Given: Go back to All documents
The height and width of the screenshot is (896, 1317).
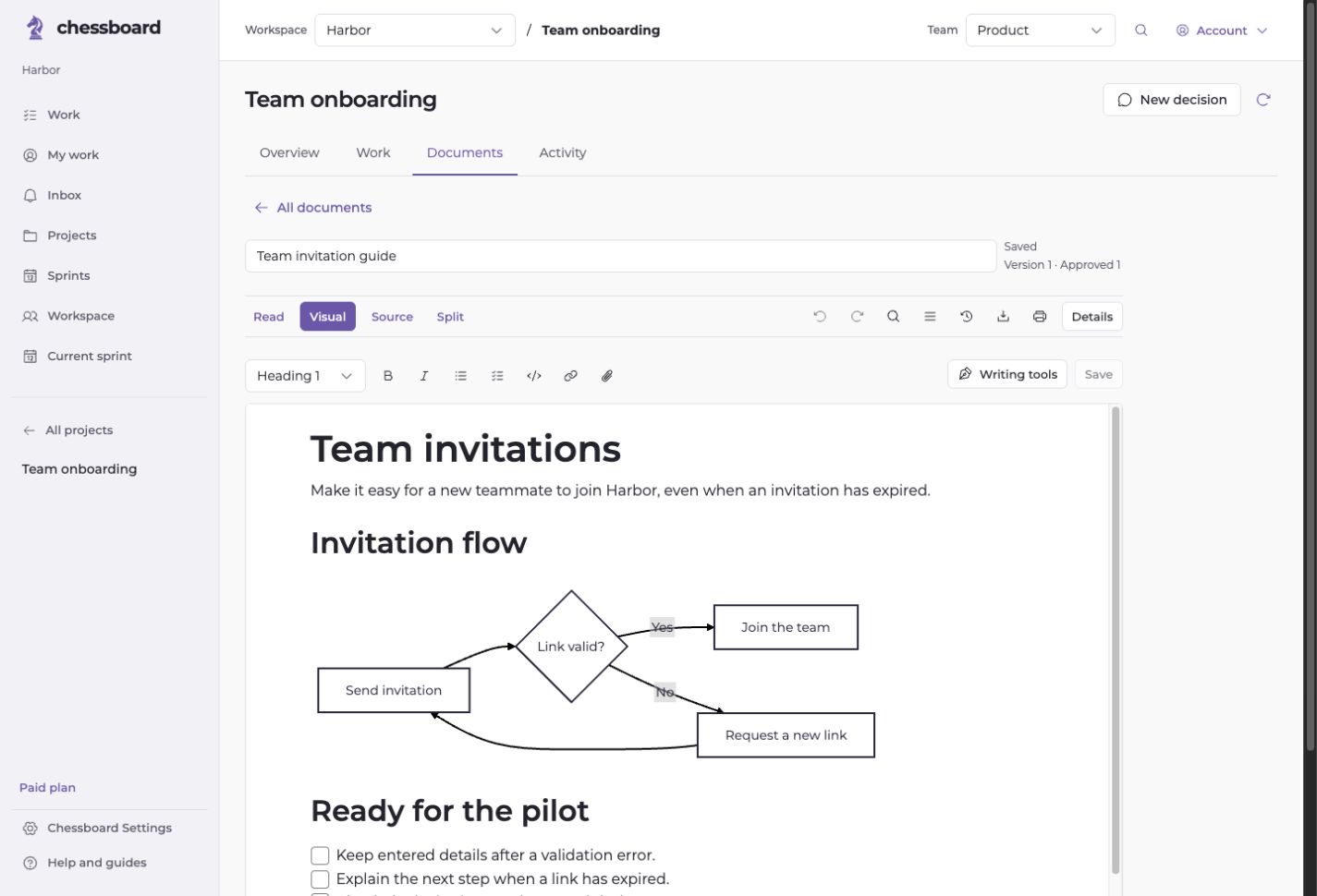Looking at the screenshot, I should [313, 208].
